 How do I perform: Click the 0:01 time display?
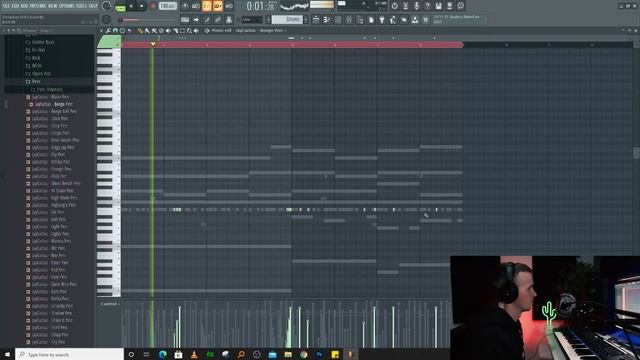pos(260,6)
